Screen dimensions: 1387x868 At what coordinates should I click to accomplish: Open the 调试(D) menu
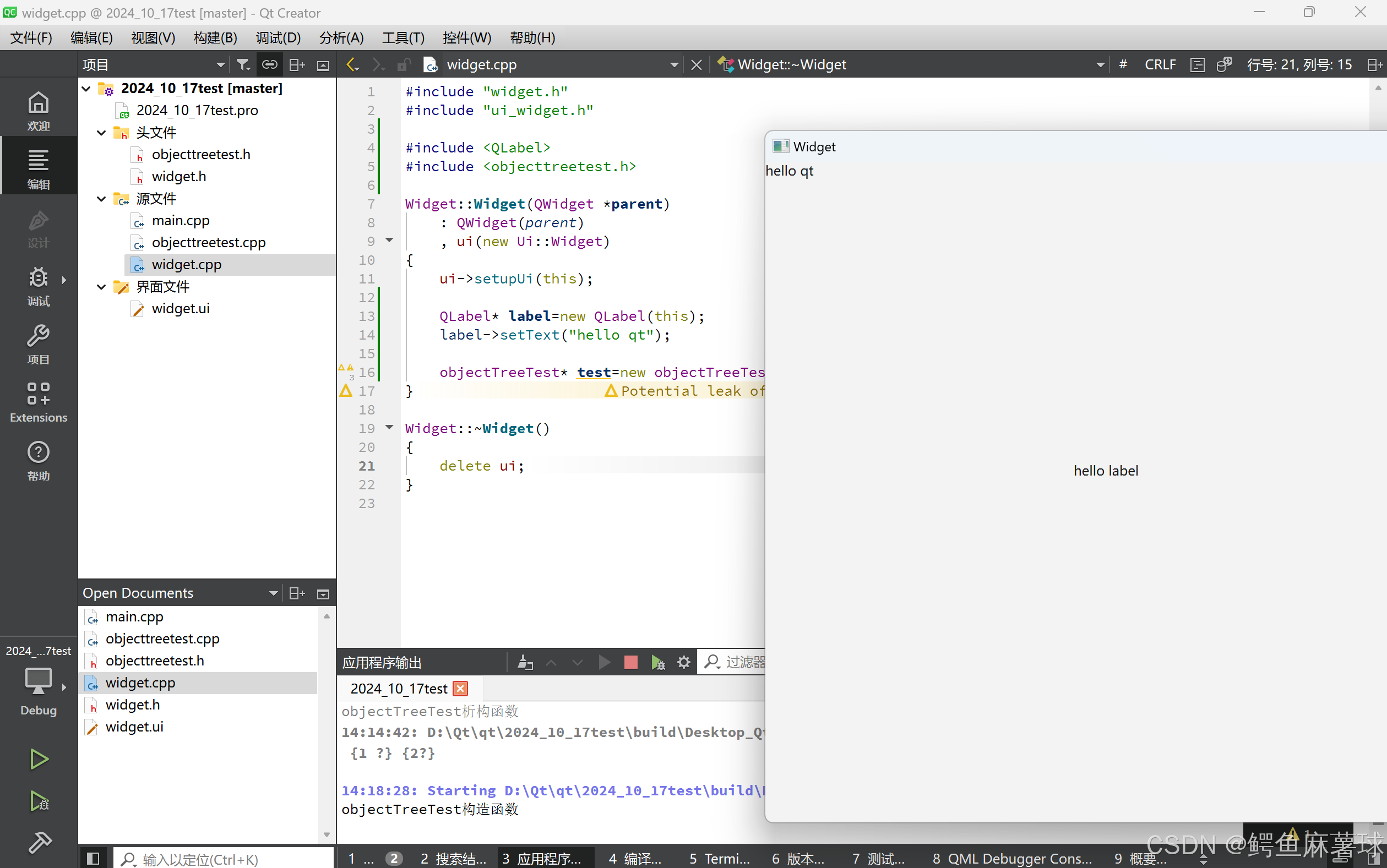tap(278, 38)
